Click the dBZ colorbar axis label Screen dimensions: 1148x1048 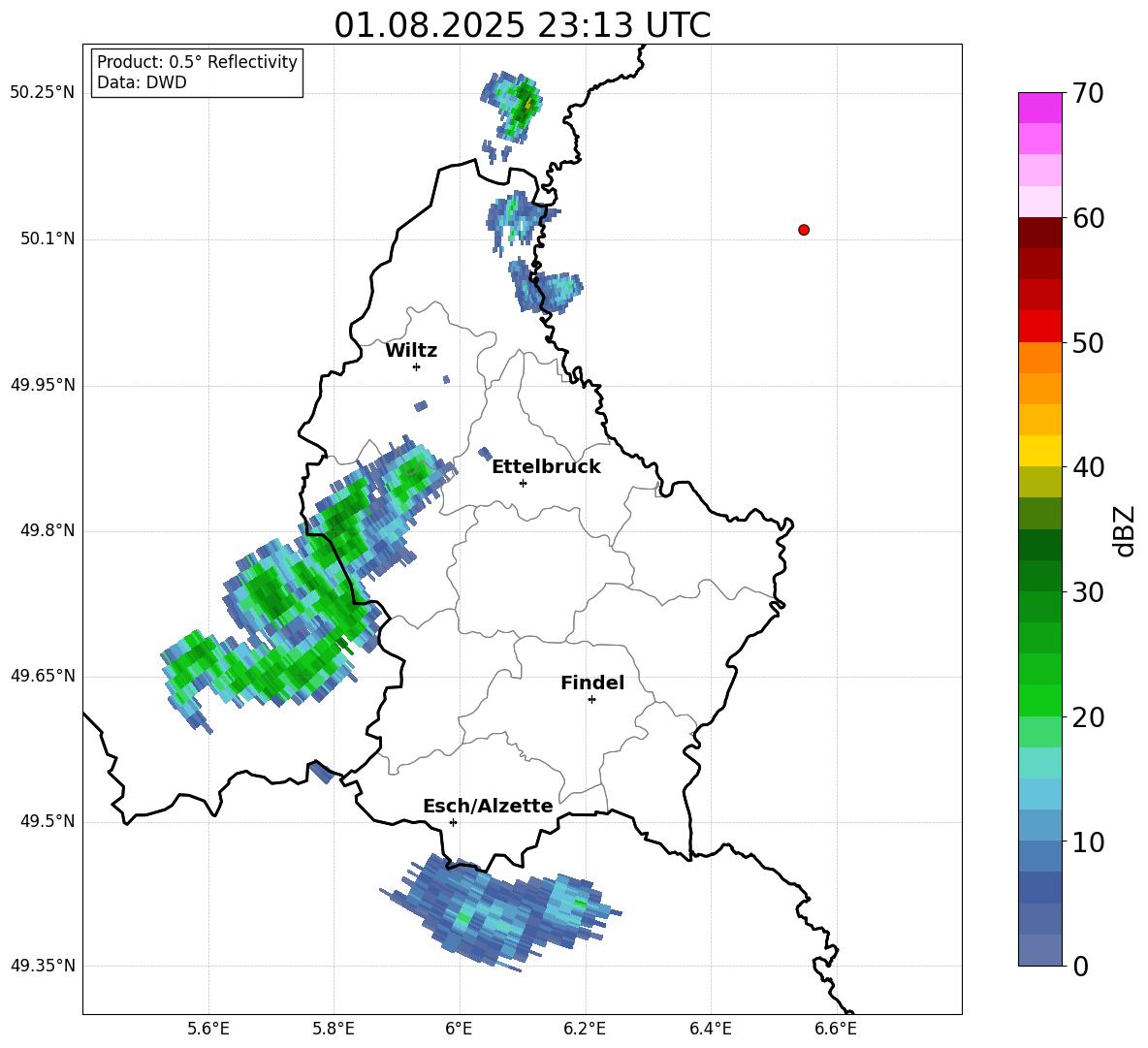coord(1126,530)
